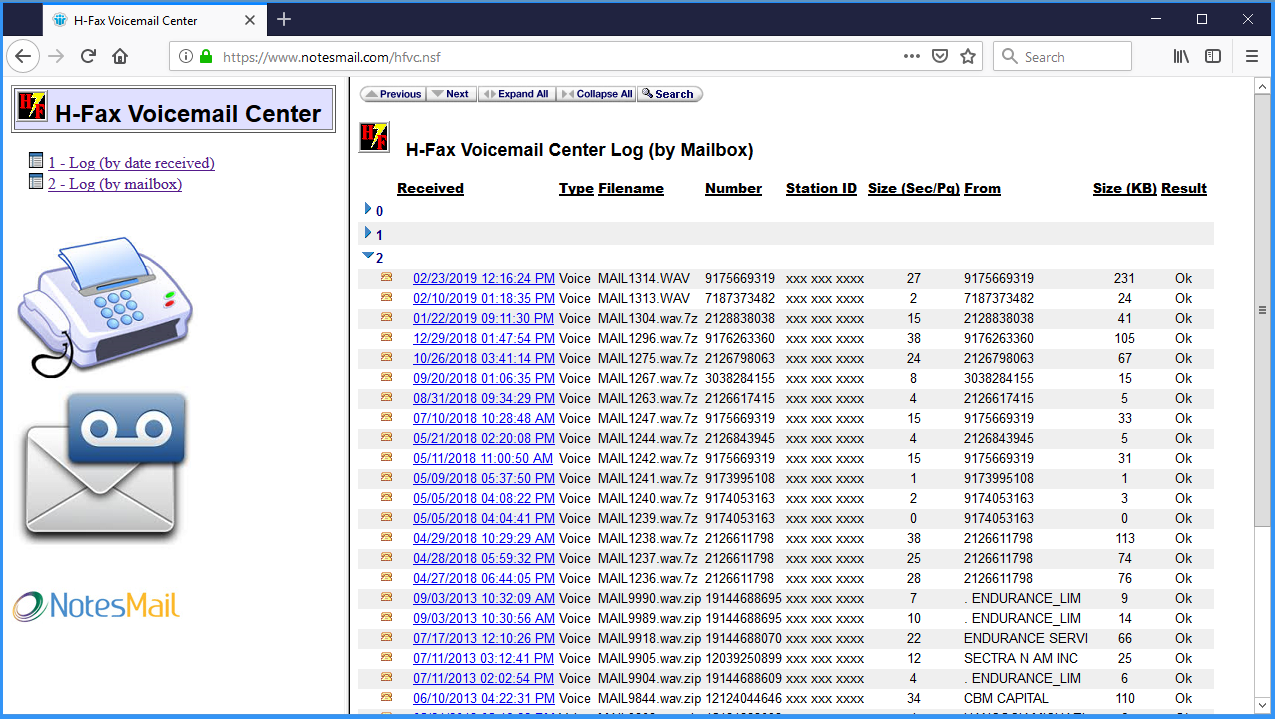Open '1 - Log (by date received)' view

click(x=131, y=163)
